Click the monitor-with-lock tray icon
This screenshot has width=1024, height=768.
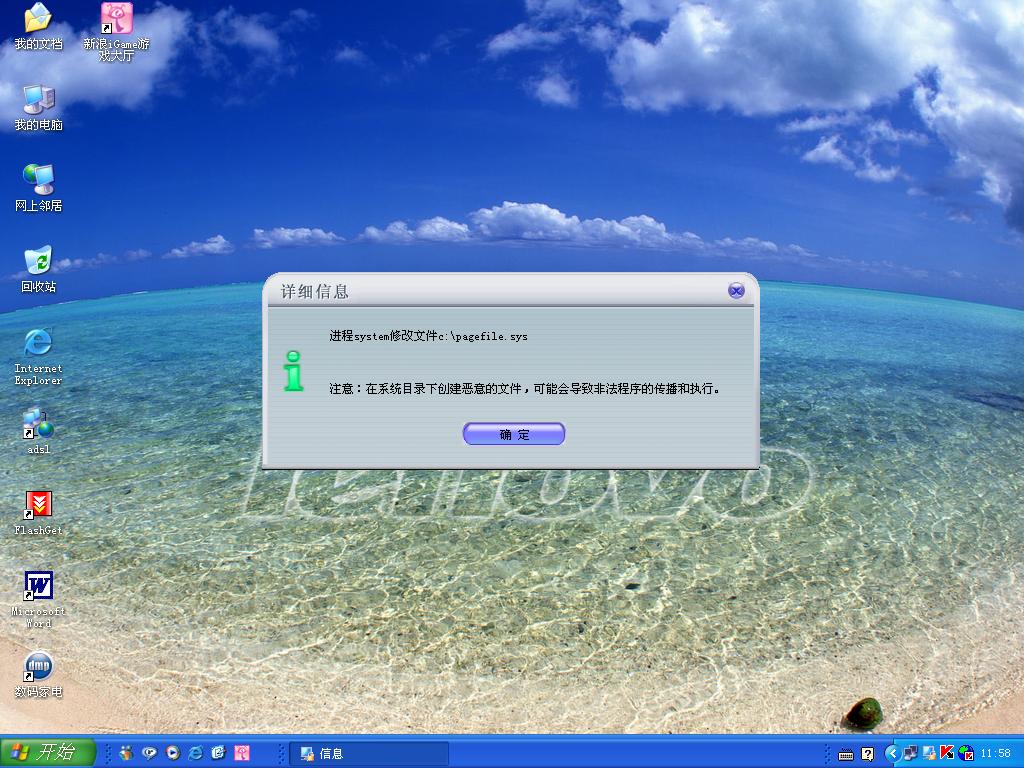tap(929, 754)
